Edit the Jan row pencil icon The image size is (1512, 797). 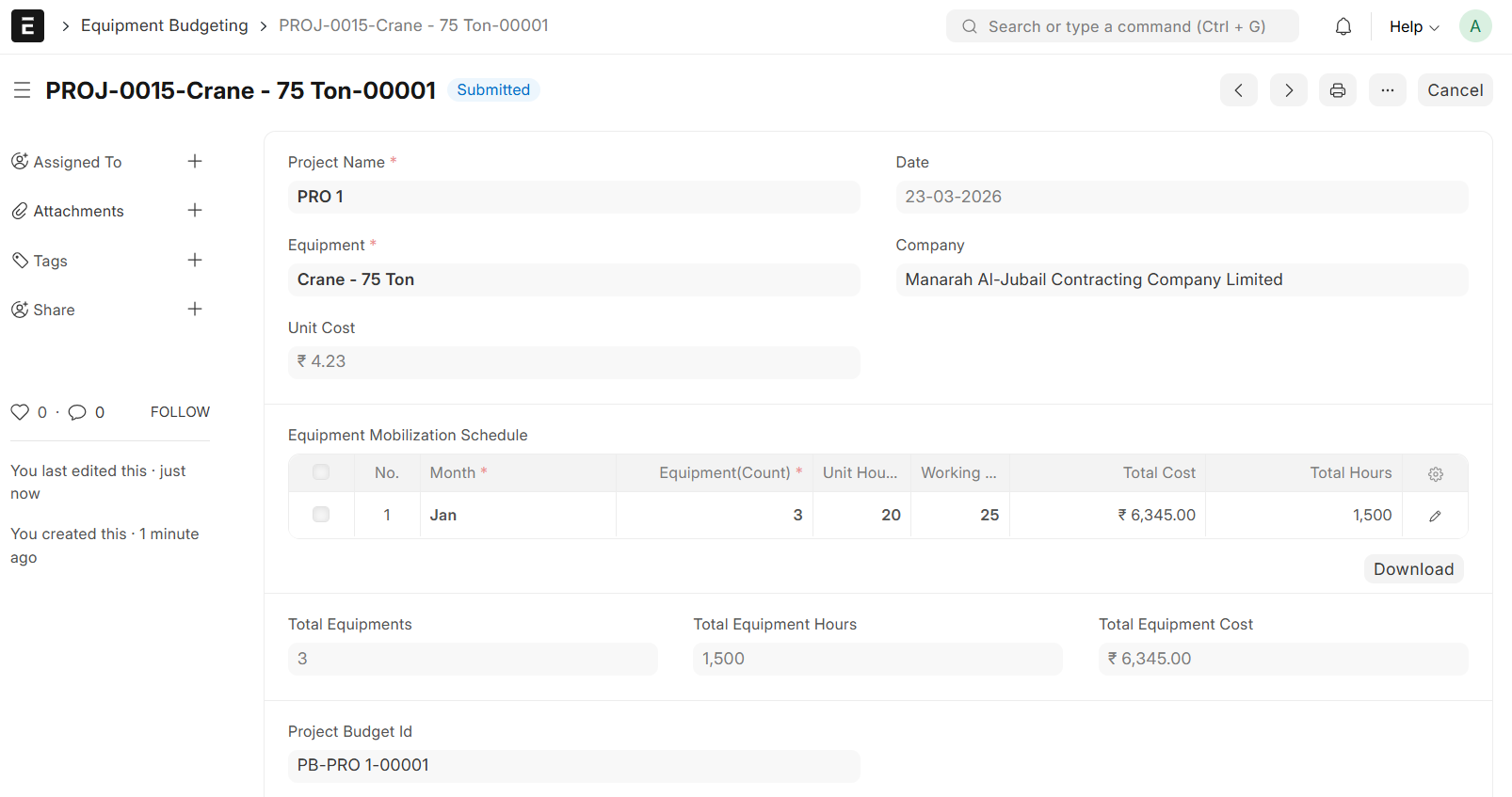[x=1435, y=516]
